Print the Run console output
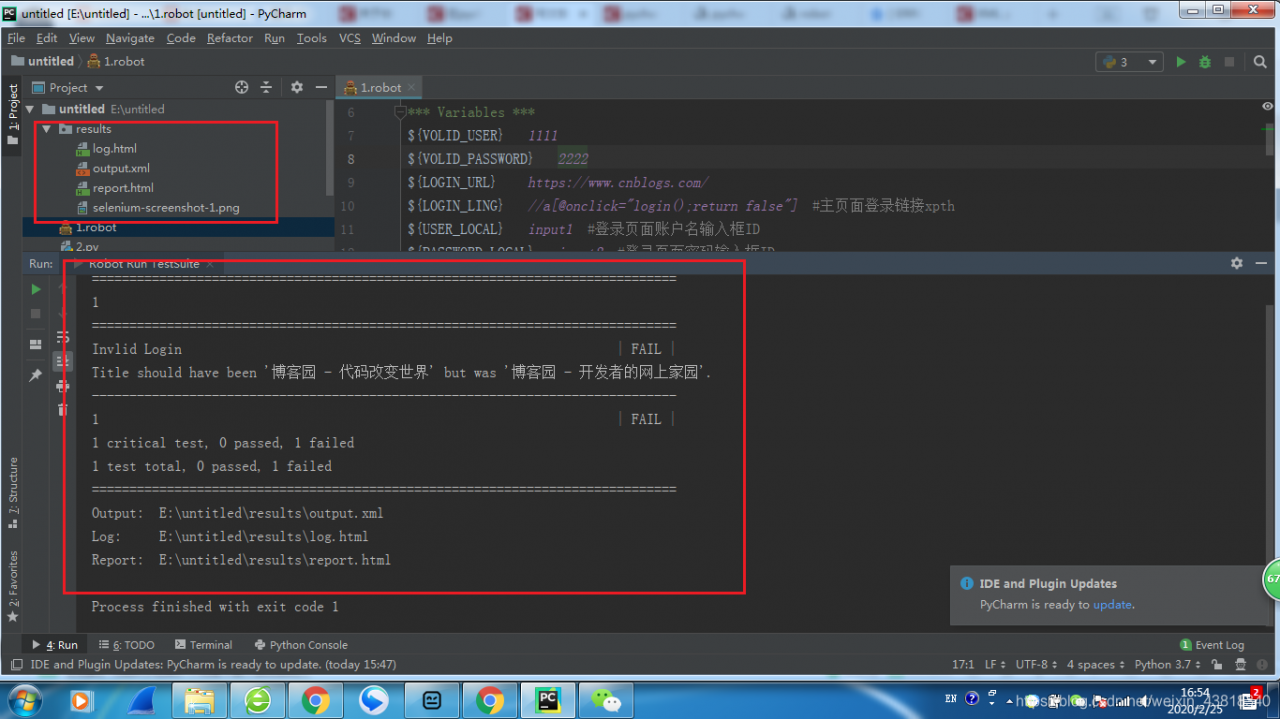1280x719 pixels. (63, 385)
